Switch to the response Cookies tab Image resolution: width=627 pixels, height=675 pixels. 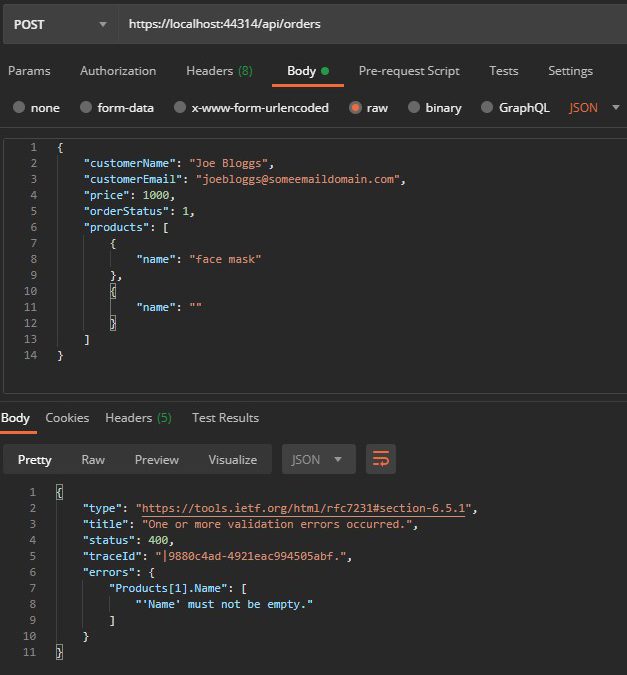point(67,418)
